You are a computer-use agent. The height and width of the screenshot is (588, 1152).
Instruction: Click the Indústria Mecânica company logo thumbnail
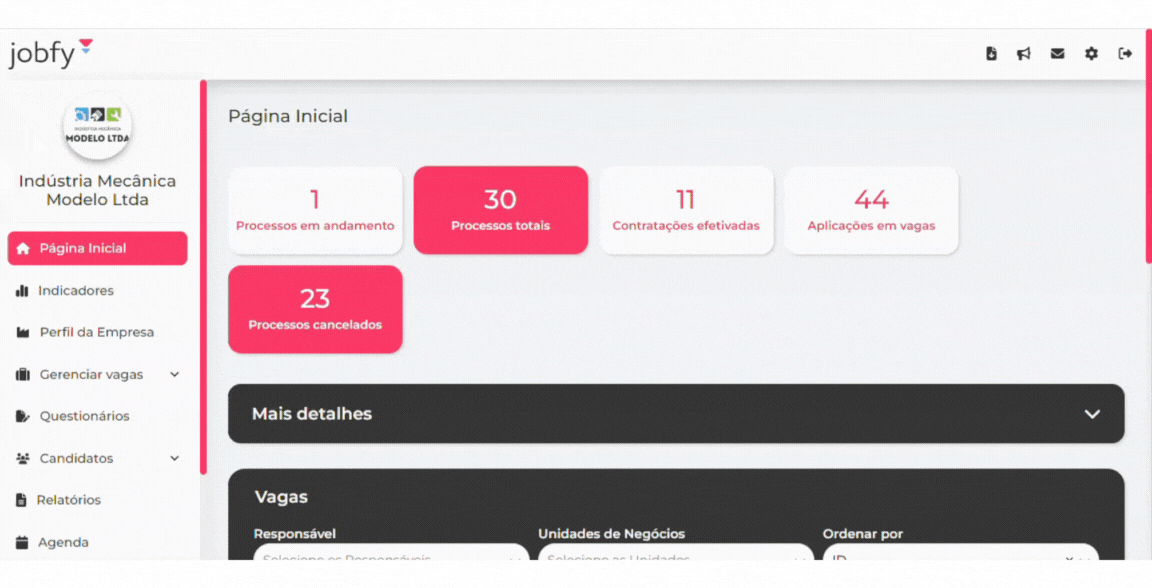click(97, 126)
